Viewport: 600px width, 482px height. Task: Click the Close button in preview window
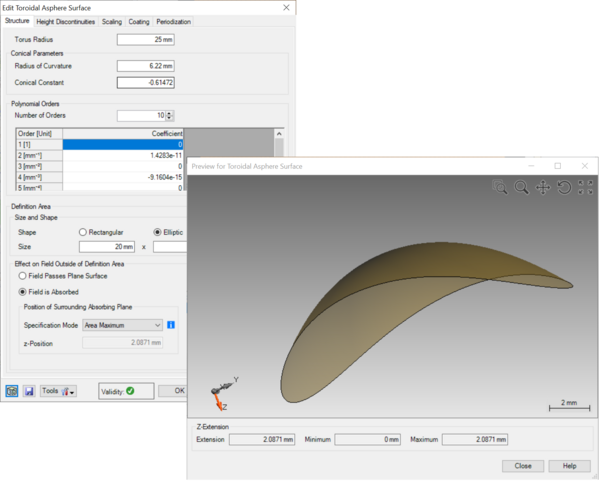[x=523, y=465]
